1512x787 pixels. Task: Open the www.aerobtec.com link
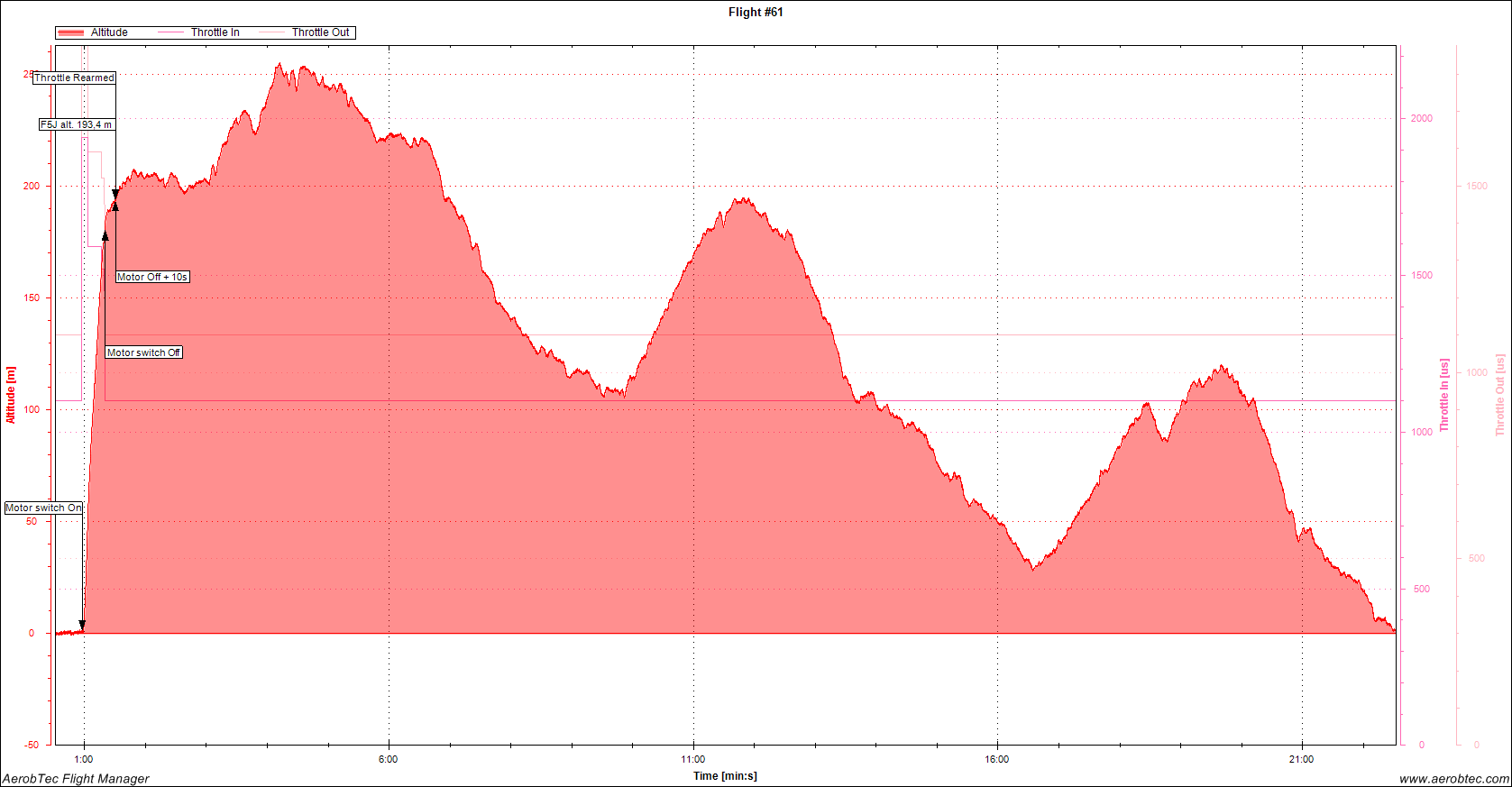[1454, 779]
